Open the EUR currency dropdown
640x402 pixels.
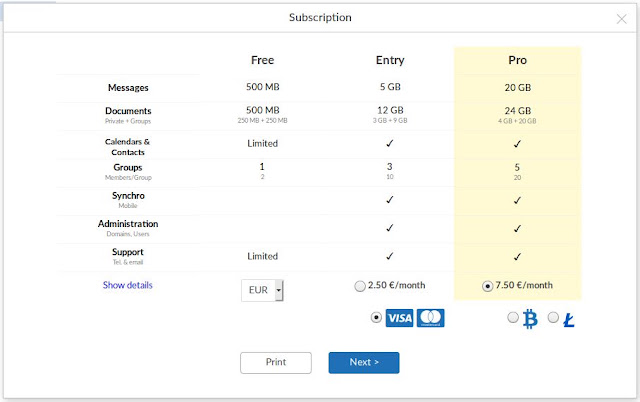pos(262,290)
